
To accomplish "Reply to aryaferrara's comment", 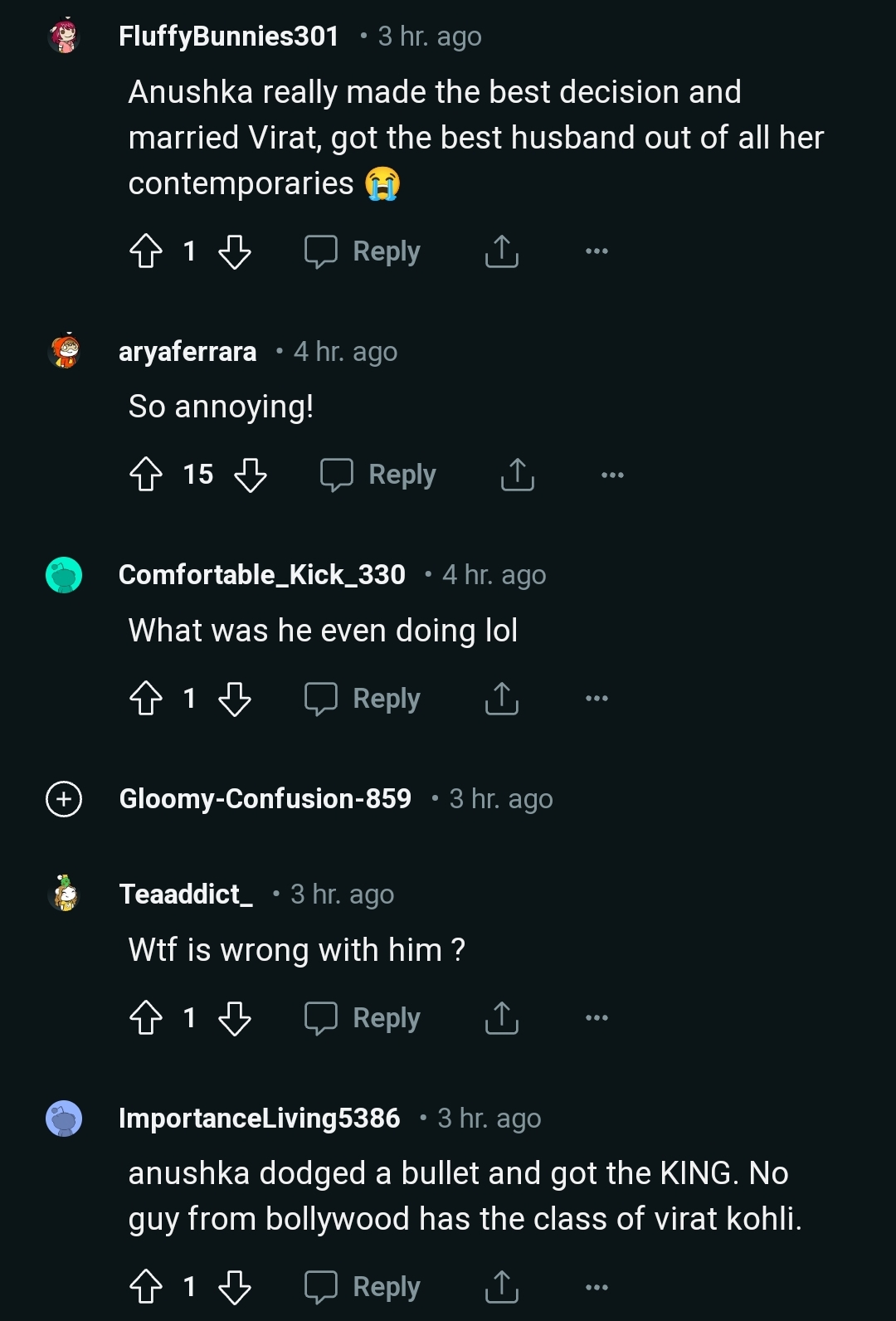I will pos(378,475).
